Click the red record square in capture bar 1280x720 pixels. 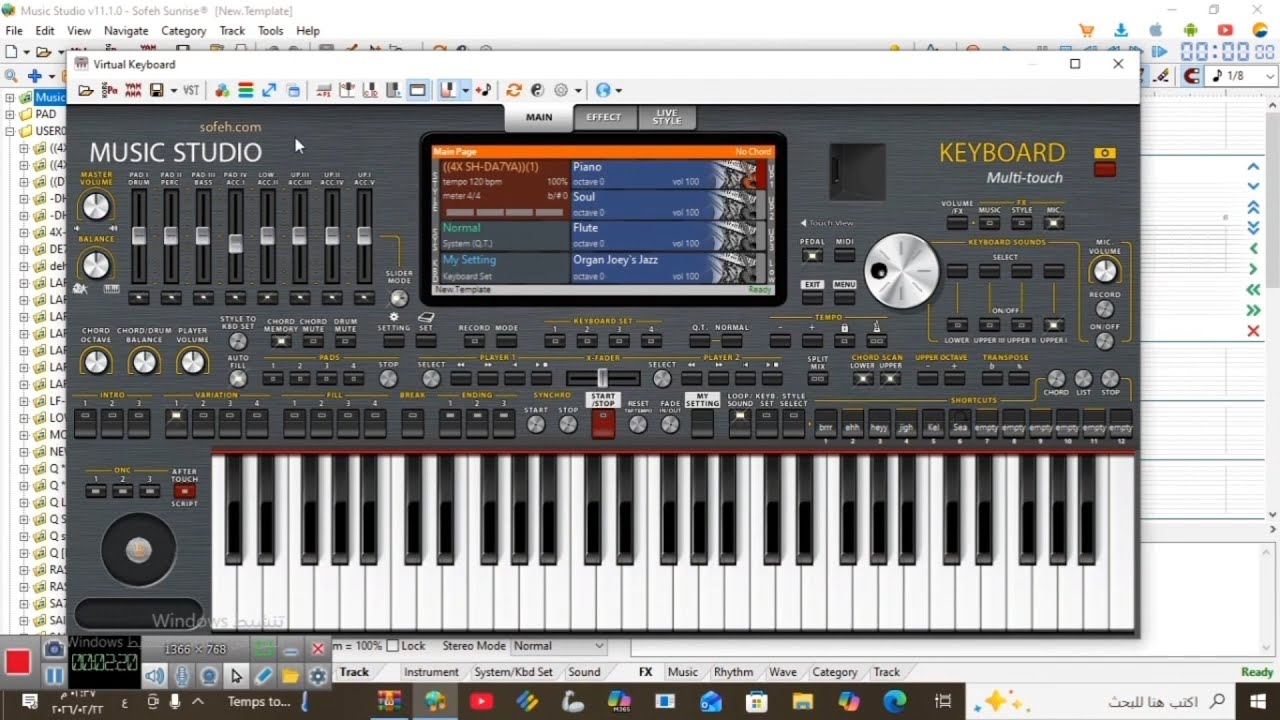tap(18, 661)
